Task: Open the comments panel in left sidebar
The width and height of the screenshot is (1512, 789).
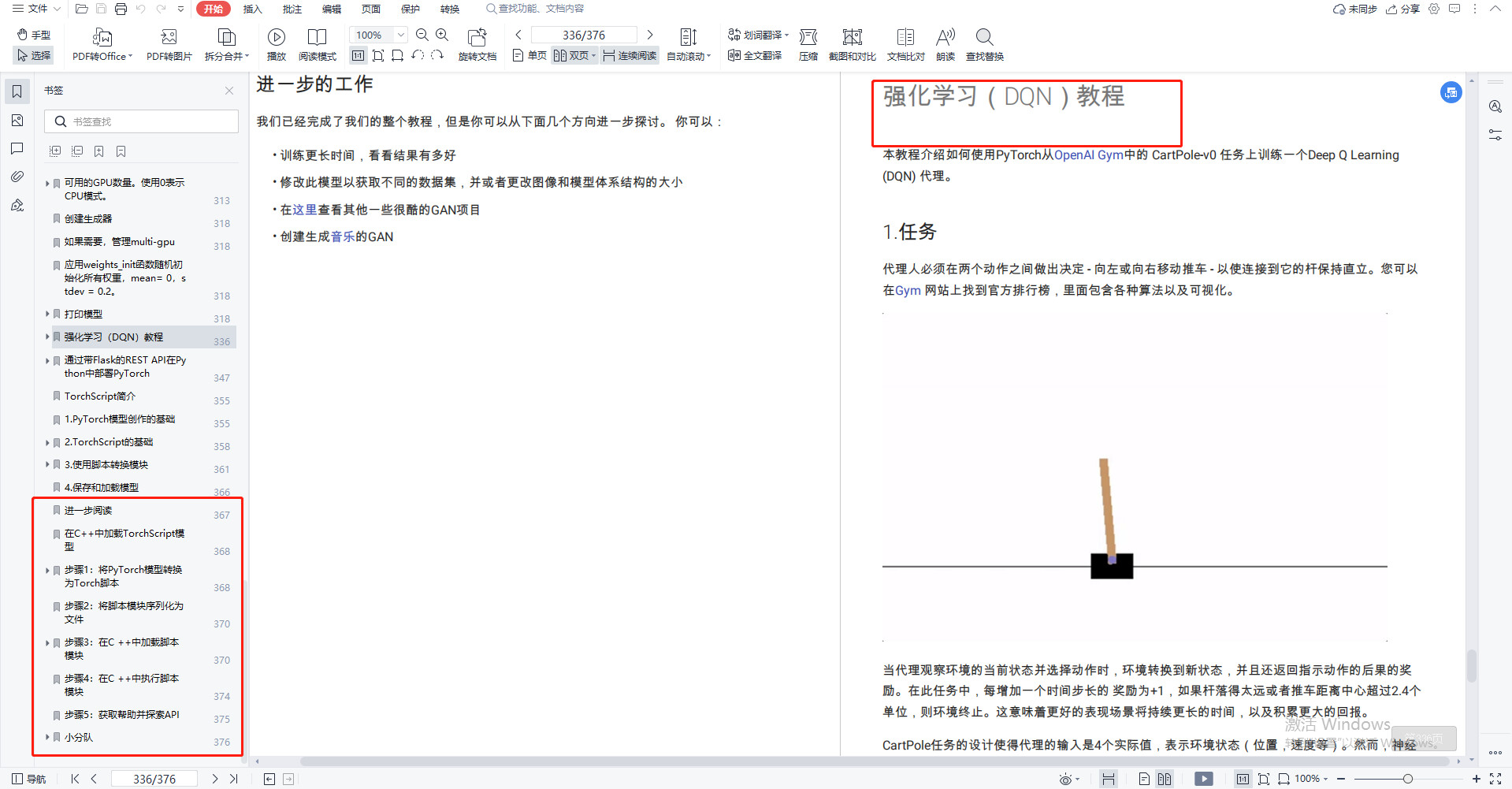Action: [17, 149]
